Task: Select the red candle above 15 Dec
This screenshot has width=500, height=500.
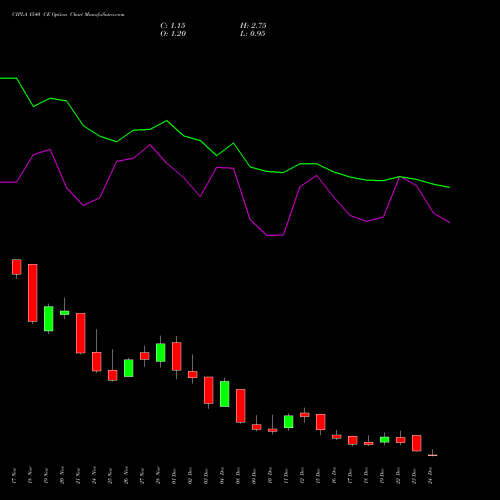Action: [321, 422]
